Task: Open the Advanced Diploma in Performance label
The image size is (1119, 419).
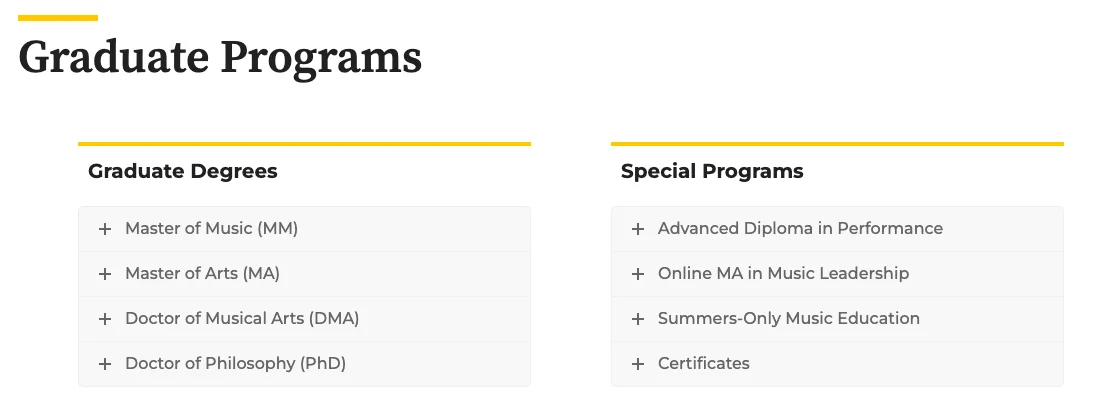Action: tap(800, 229)
